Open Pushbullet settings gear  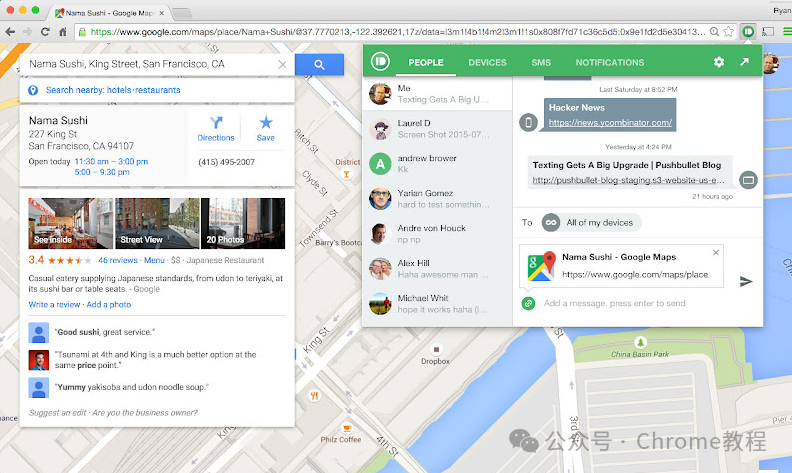(x=719, y=62)
